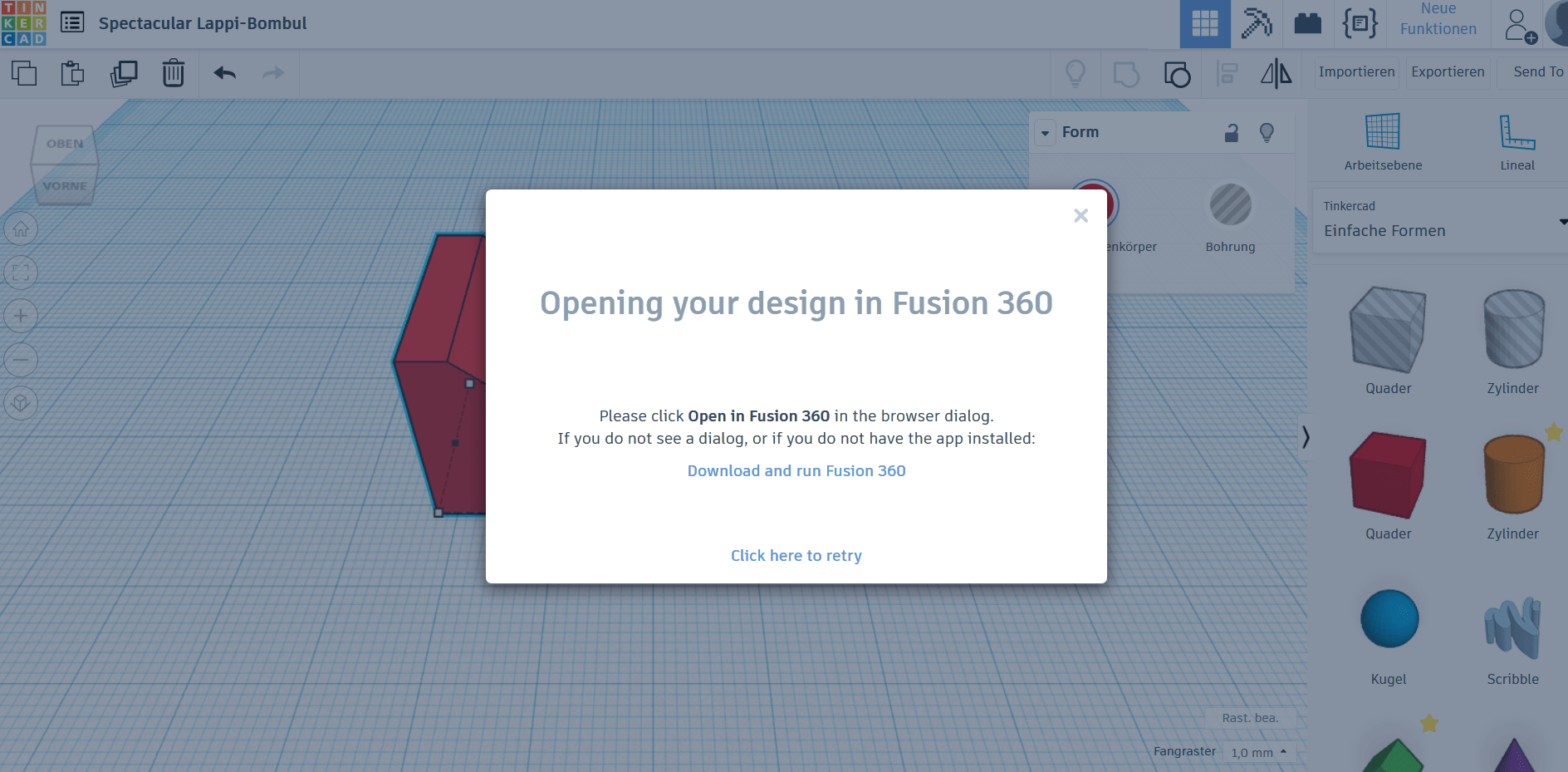Click the show-all lightbulb icon in toolbar
Viewport: 1568px width, 772px height.
pos(1076,74)
